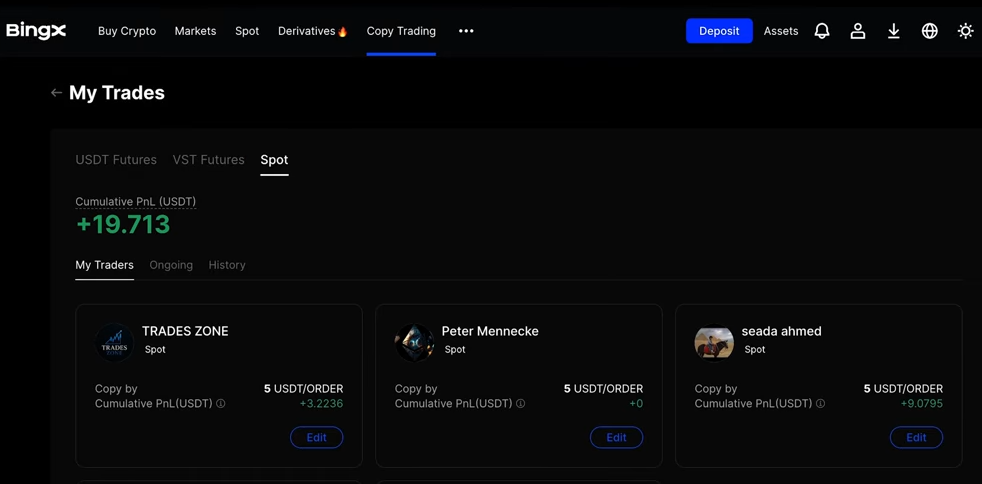Open the Buy Crypto menu
Screen dimensions: 982x484
(x=127, y=31)
